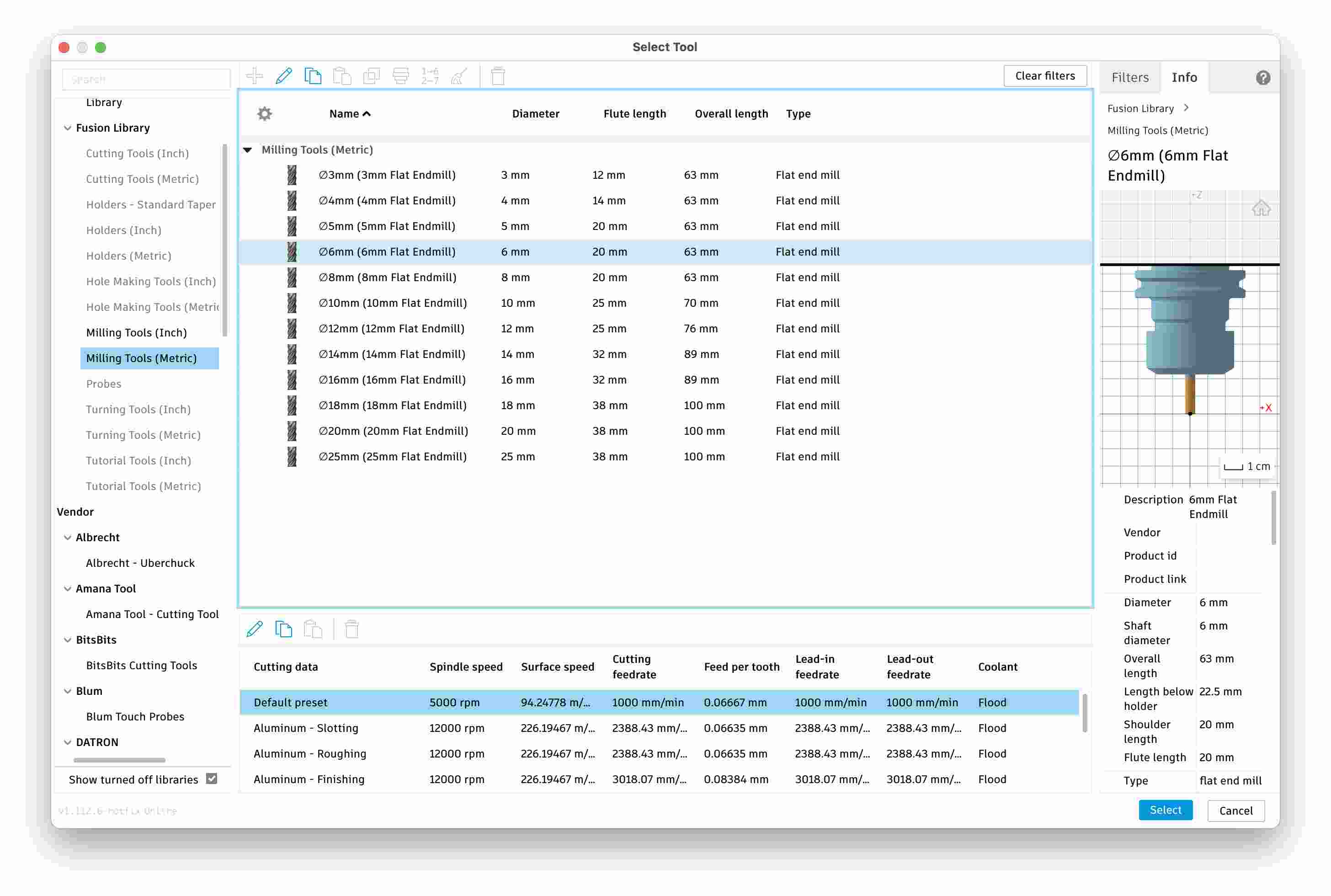Viewport: 1331px width, 896px height.
Task: Click the endmill icon of the ∅10mm row
Action: (292, 303)
